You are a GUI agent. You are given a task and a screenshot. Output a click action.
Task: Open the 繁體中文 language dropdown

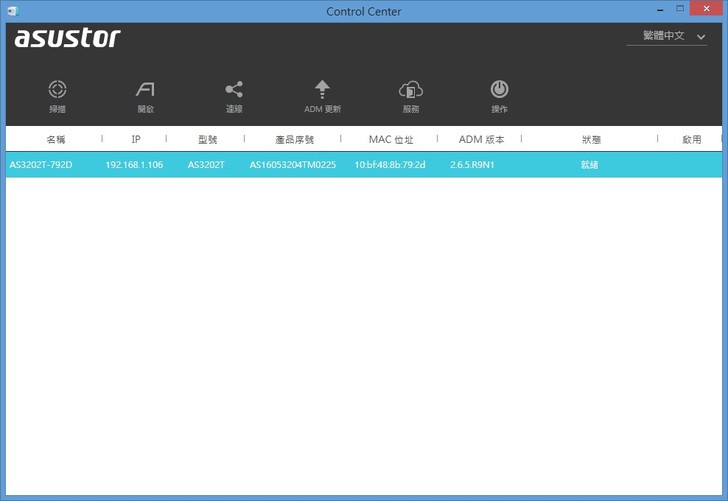pos(667,36)
